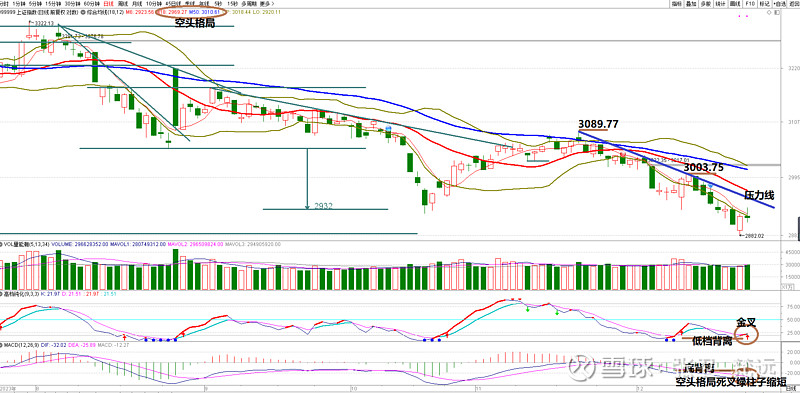The height and width of the screenshot is (393, 800).
Task: Open the 多股 multi-stock button
Action: coord(706,4)
